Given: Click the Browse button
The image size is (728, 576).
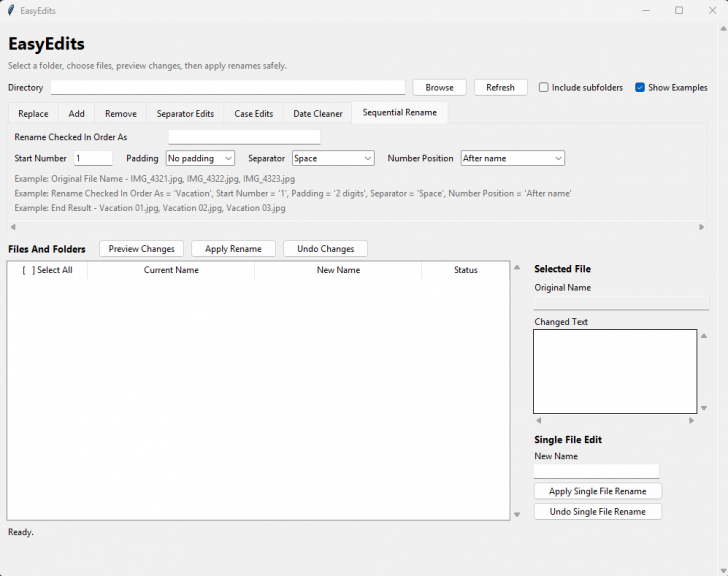Looking at the screenshot, I should 439,88.
